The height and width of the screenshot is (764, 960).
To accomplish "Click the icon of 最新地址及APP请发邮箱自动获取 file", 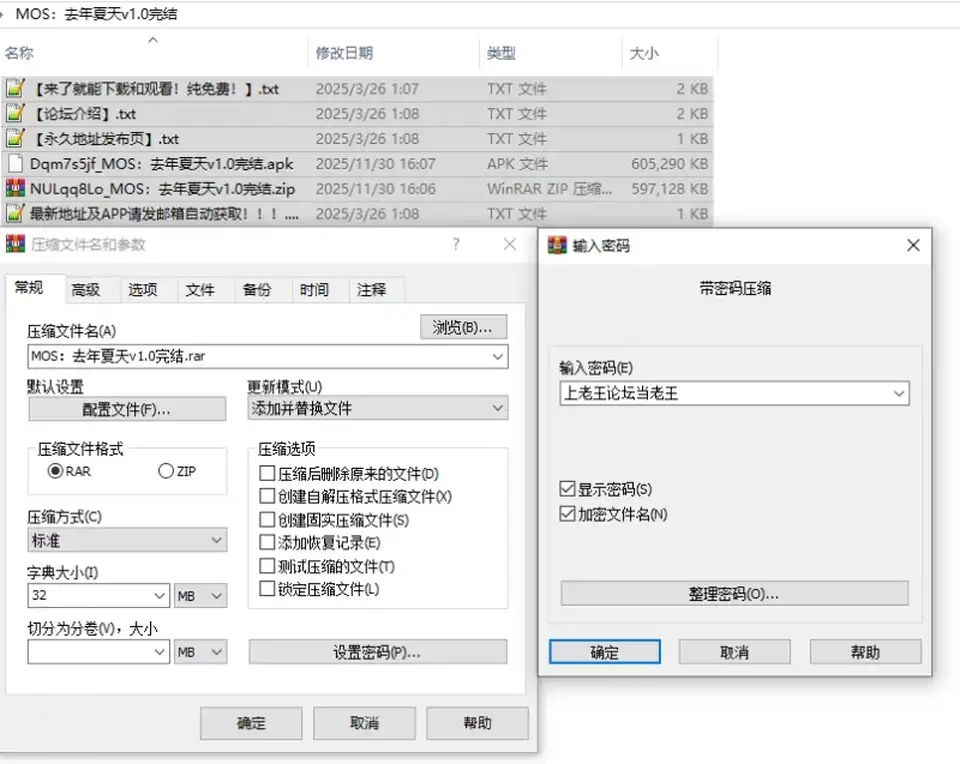I will click(x=15, y=213).
